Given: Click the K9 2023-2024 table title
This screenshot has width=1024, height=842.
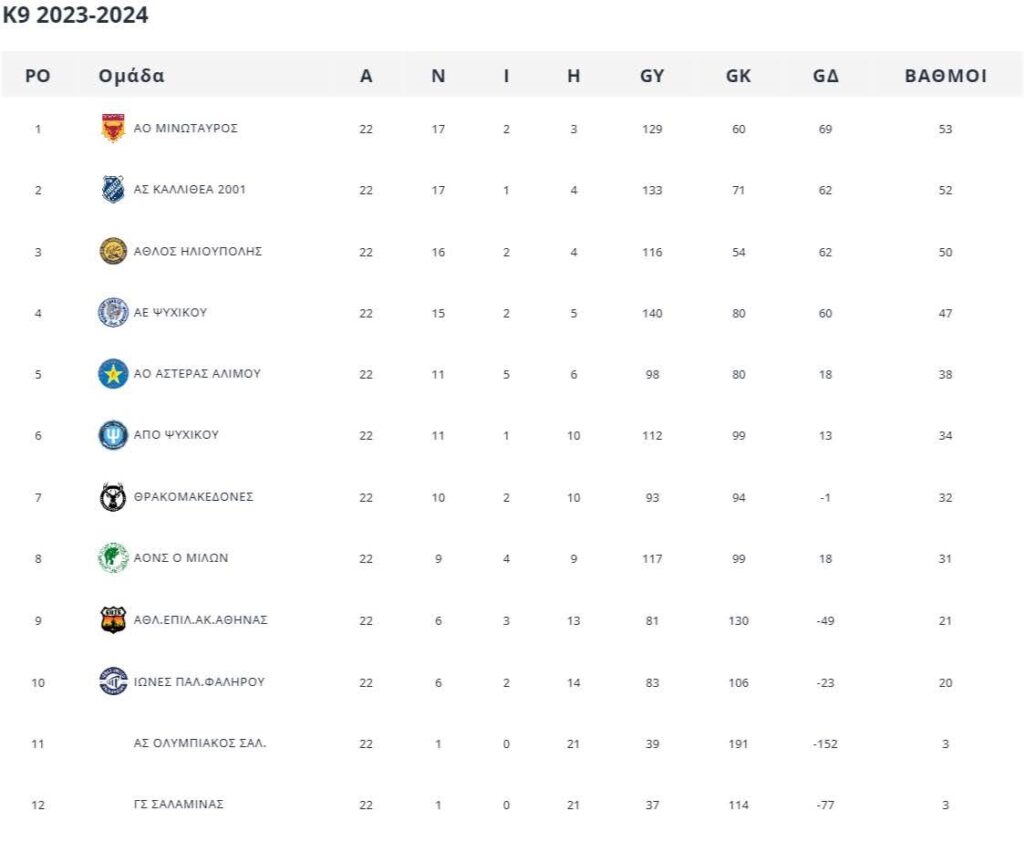Looking at the screenshot, I should pyautogui.click(x=76, y=17).
